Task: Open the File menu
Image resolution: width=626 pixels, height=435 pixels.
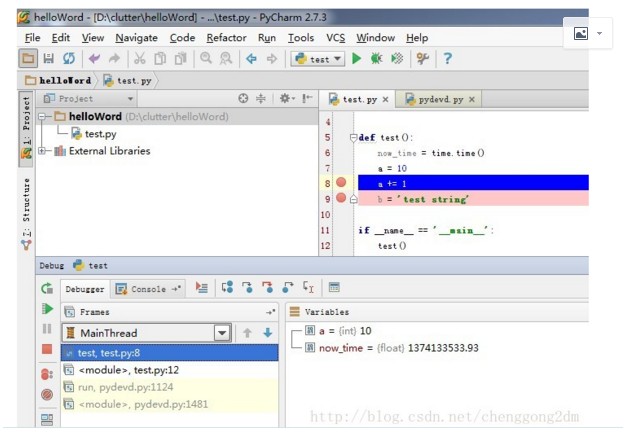Action: 32,38
